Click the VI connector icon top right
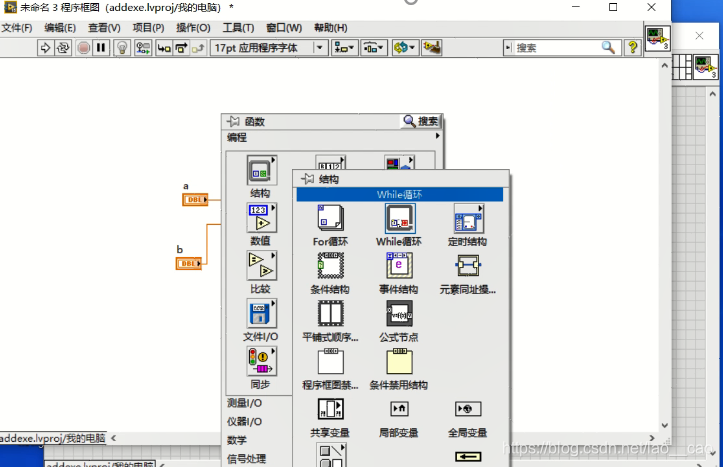The image size is (723, 467). pos(657,38)
